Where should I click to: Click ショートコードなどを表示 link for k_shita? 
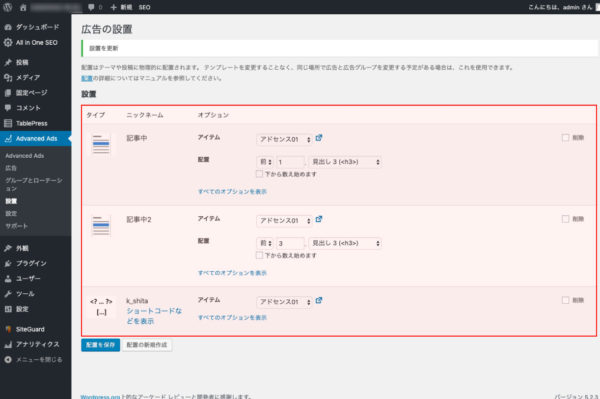tap(154, 316)
